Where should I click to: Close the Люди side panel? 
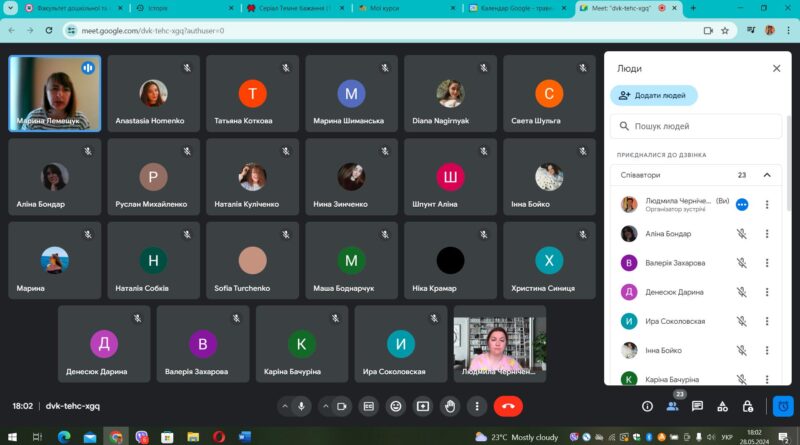pyautogui.click(x=776, y=68)
